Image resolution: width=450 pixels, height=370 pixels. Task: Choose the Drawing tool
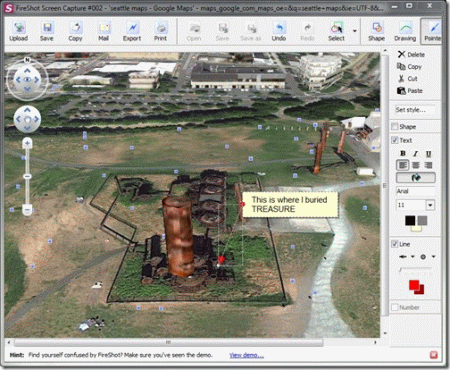[405, 32]
